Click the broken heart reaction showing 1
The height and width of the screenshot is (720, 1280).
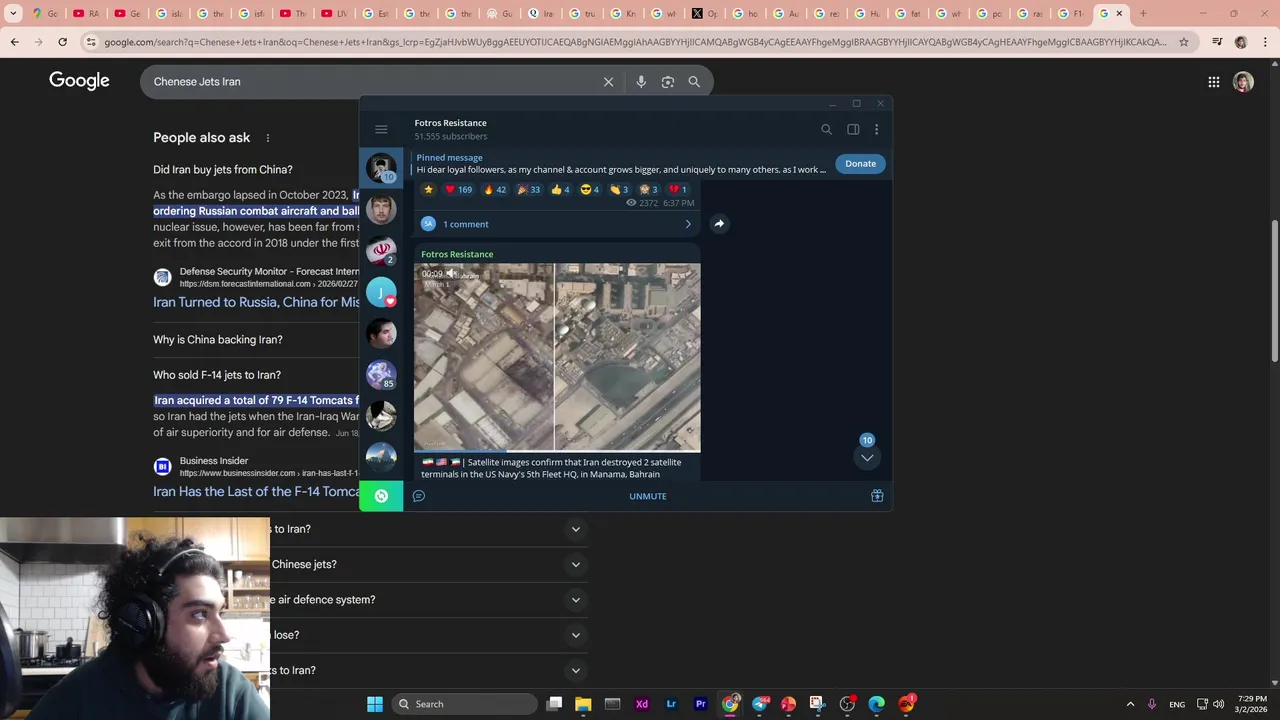click(678, 189)
